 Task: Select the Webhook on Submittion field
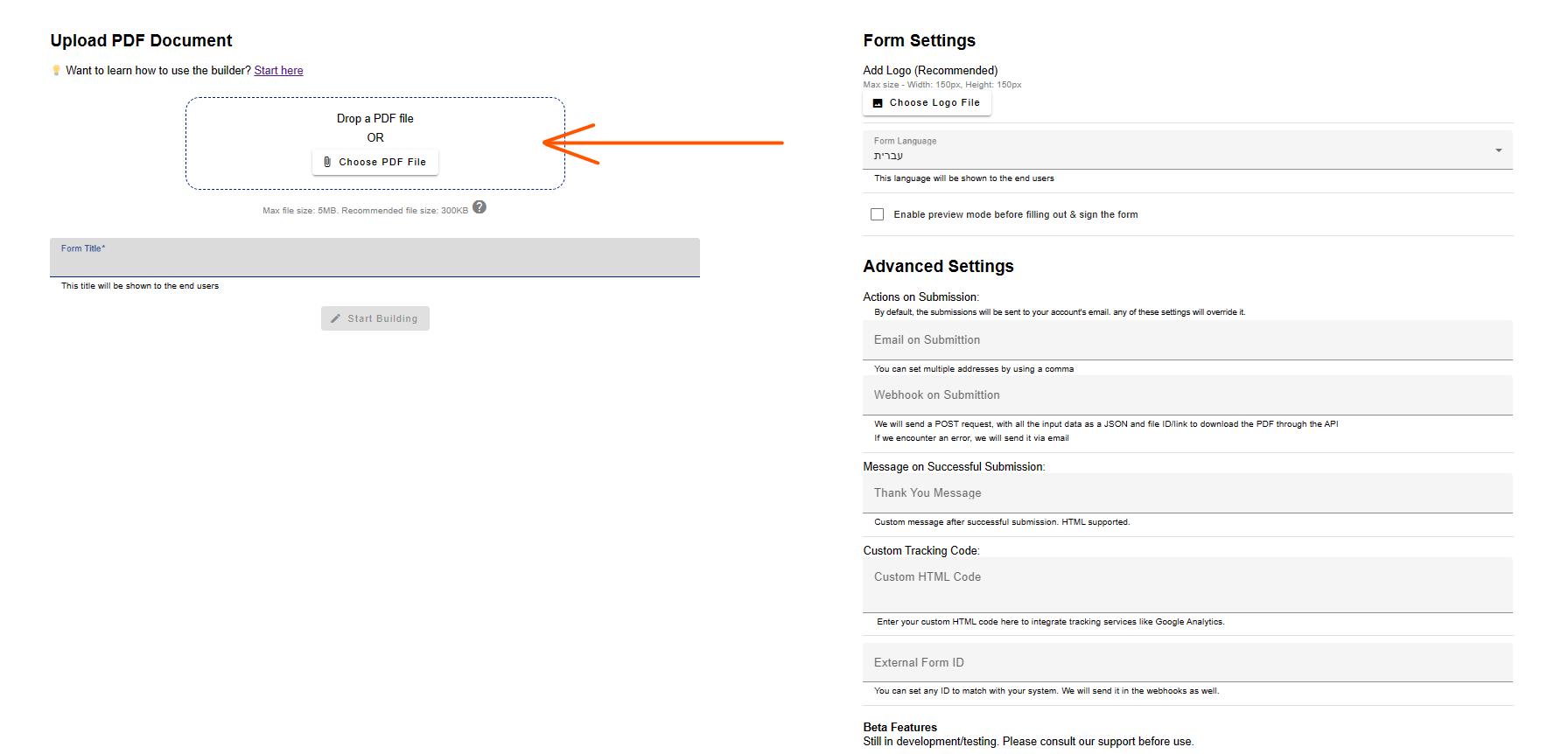tap(1186, 395)
